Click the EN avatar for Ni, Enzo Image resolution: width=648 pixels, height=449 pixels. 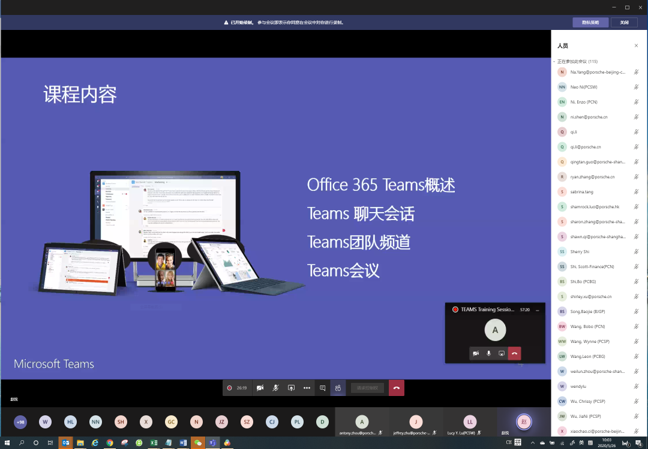point(562,102)
